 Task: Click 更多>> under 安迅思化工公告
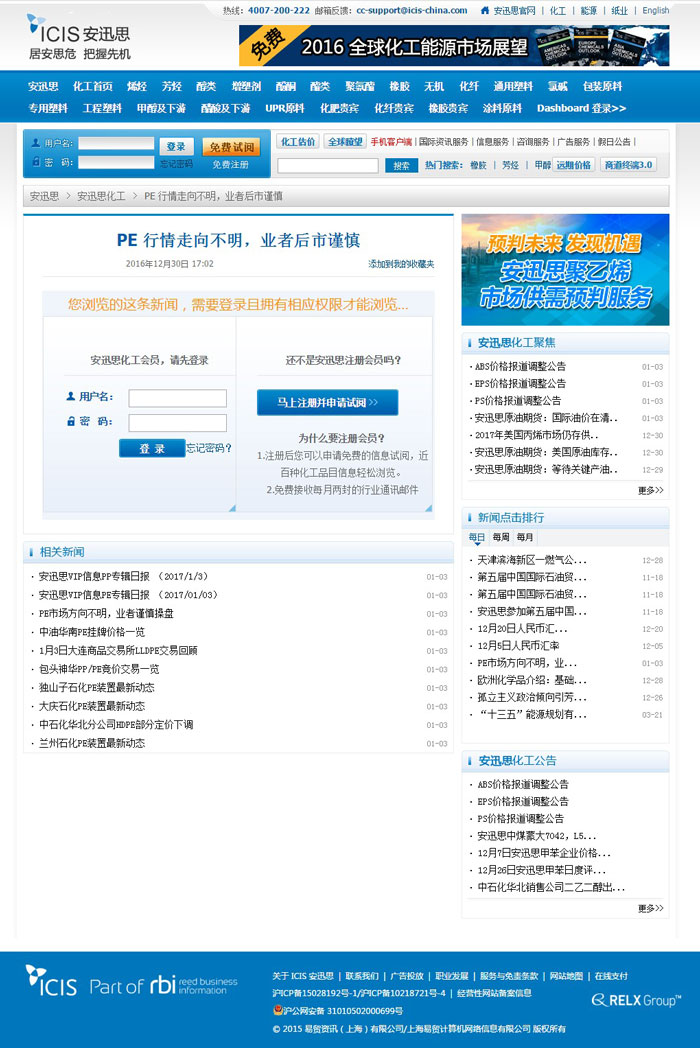tap(651, 908)
